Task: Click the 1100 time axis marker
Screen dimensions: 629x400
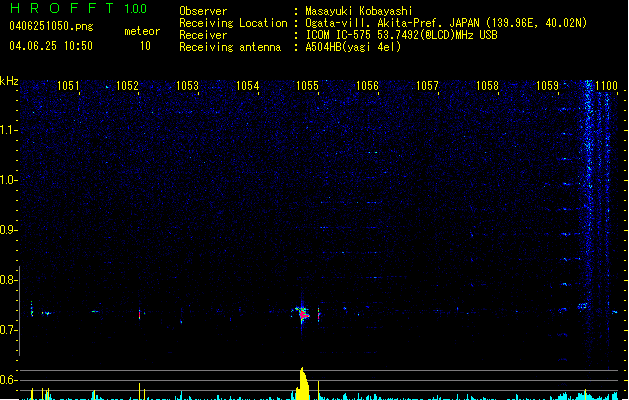Action: 607,86
